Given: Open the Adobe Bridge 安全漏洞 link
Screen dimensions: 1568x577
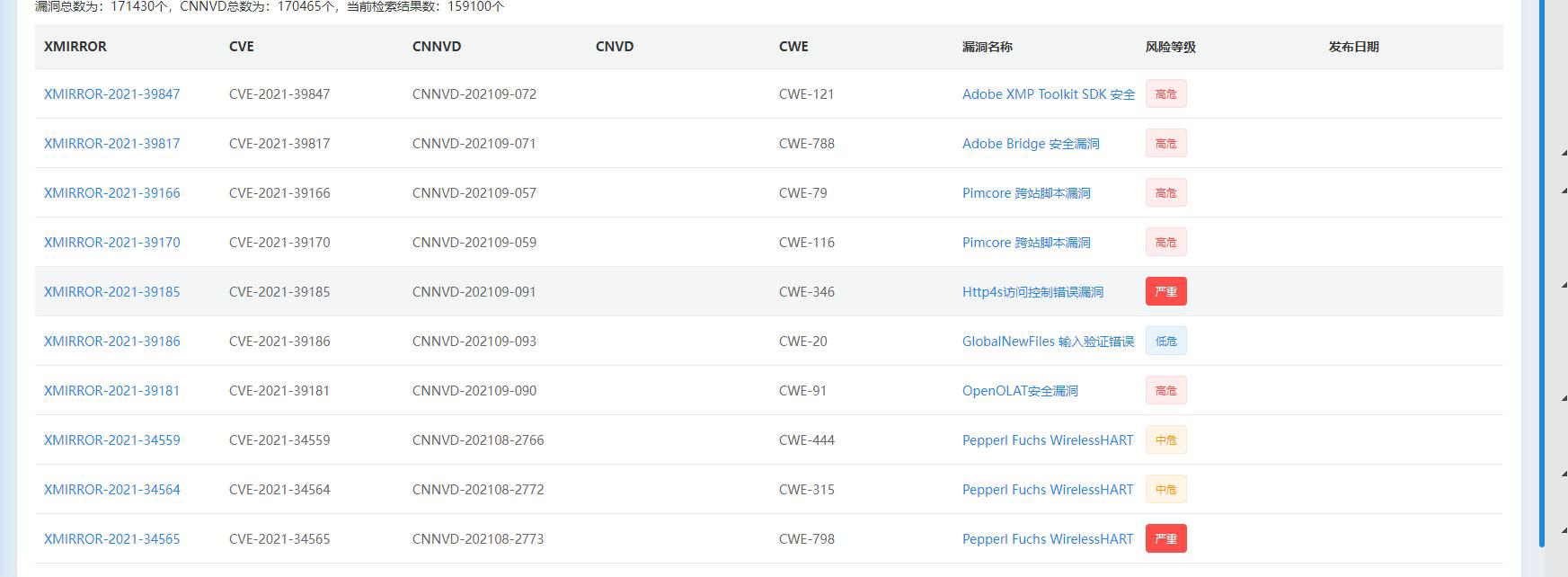Looking at the screenshot, I should click(1031, 144).
